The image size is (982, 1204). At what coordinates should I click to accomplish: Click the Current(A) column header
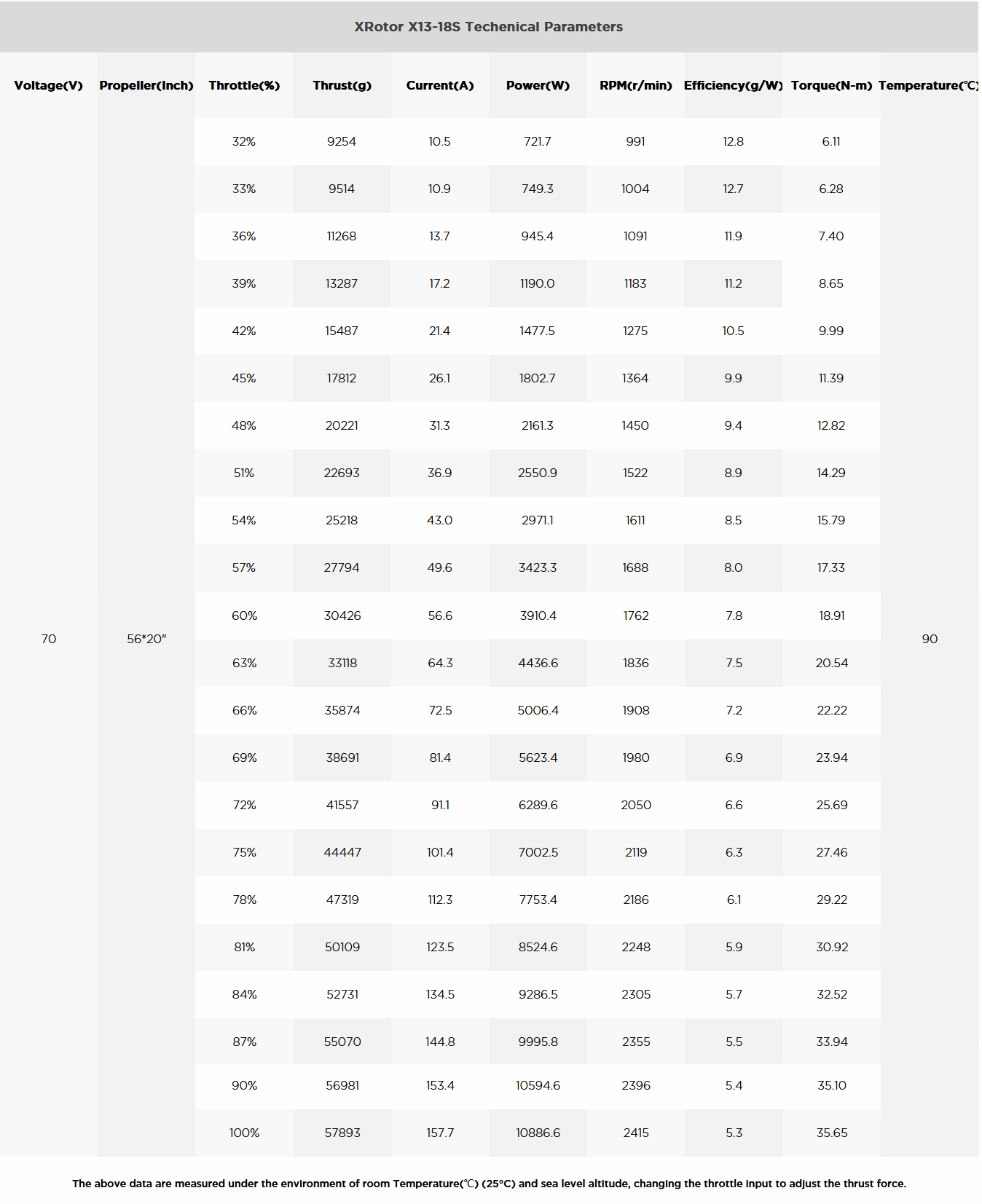coord(440,85)
